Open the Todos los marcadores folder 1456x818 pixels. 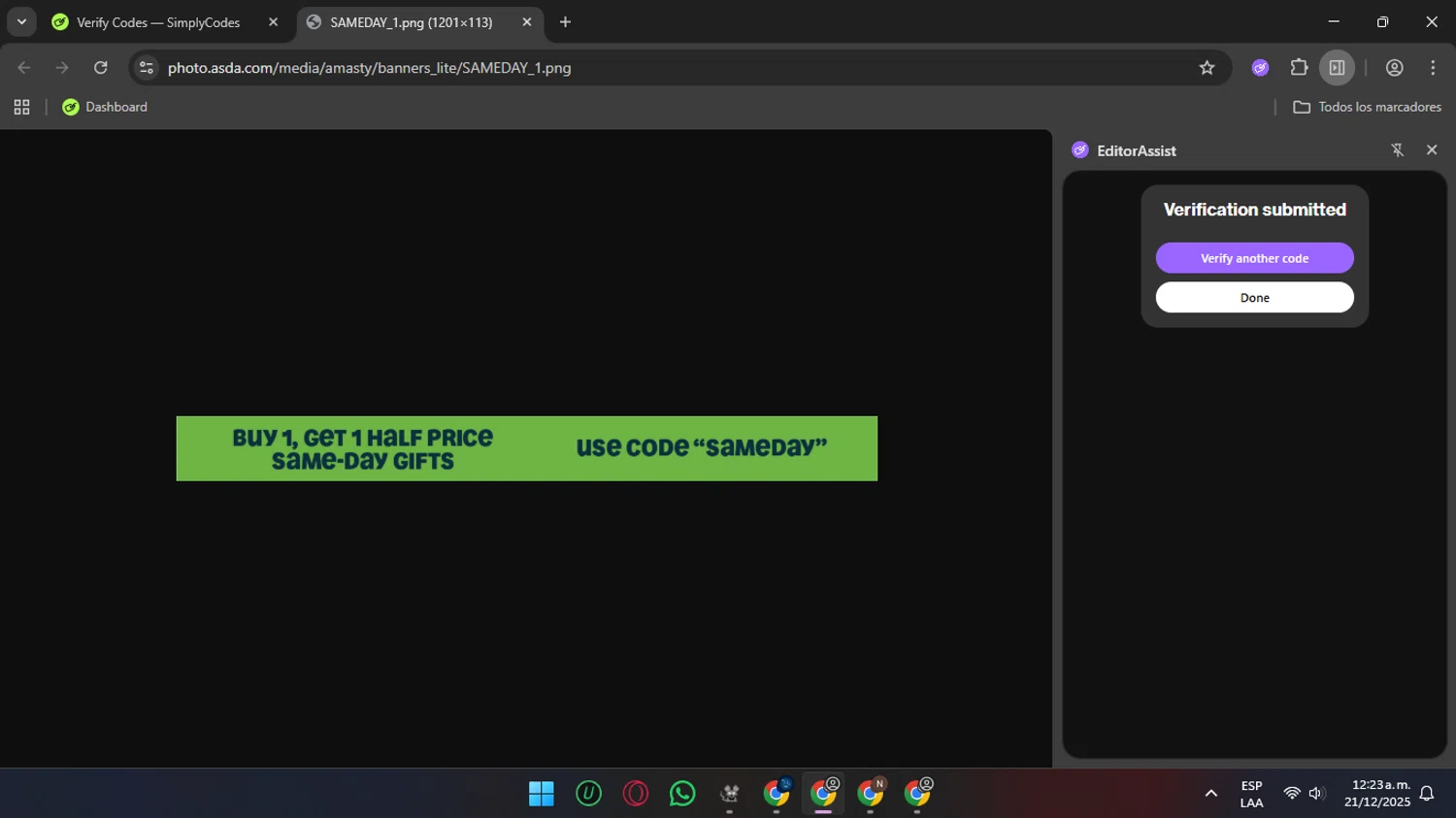(1367, 107)
